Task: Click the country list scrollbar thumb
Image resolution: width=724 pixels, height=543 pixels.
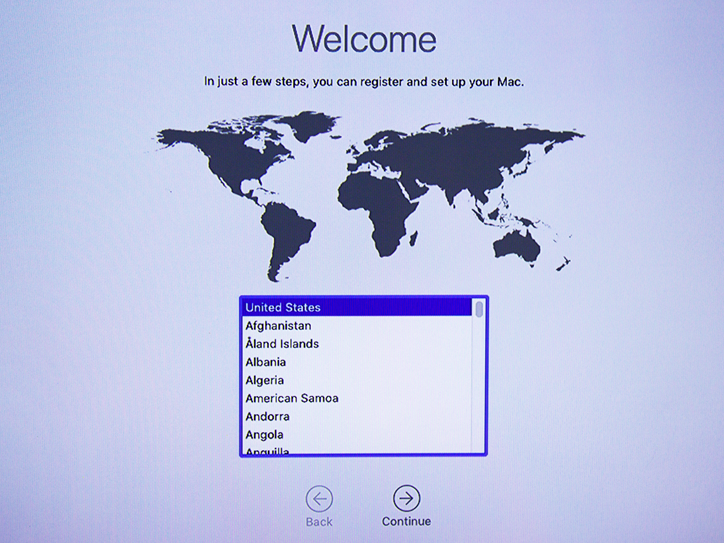Action: coord(479,309)
